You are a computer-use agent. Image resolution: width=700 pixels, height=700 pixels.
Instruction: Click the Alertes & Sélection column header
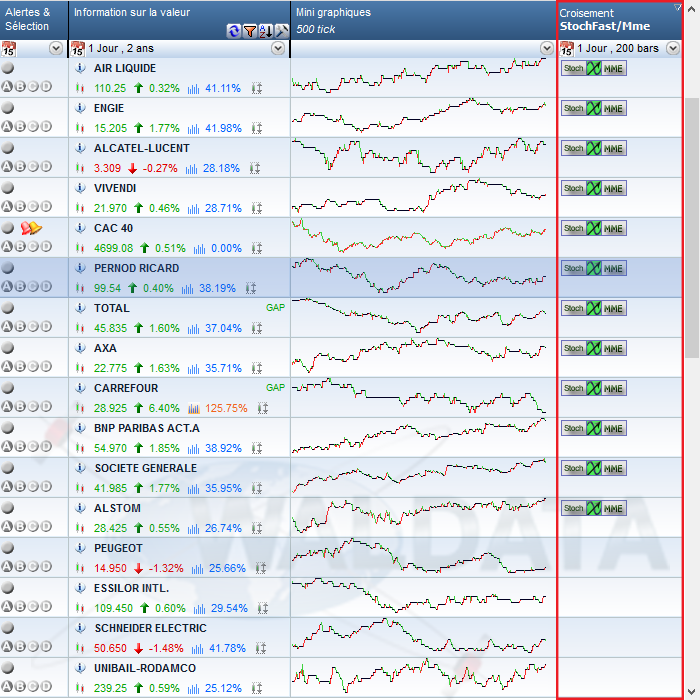coord(34,20)
